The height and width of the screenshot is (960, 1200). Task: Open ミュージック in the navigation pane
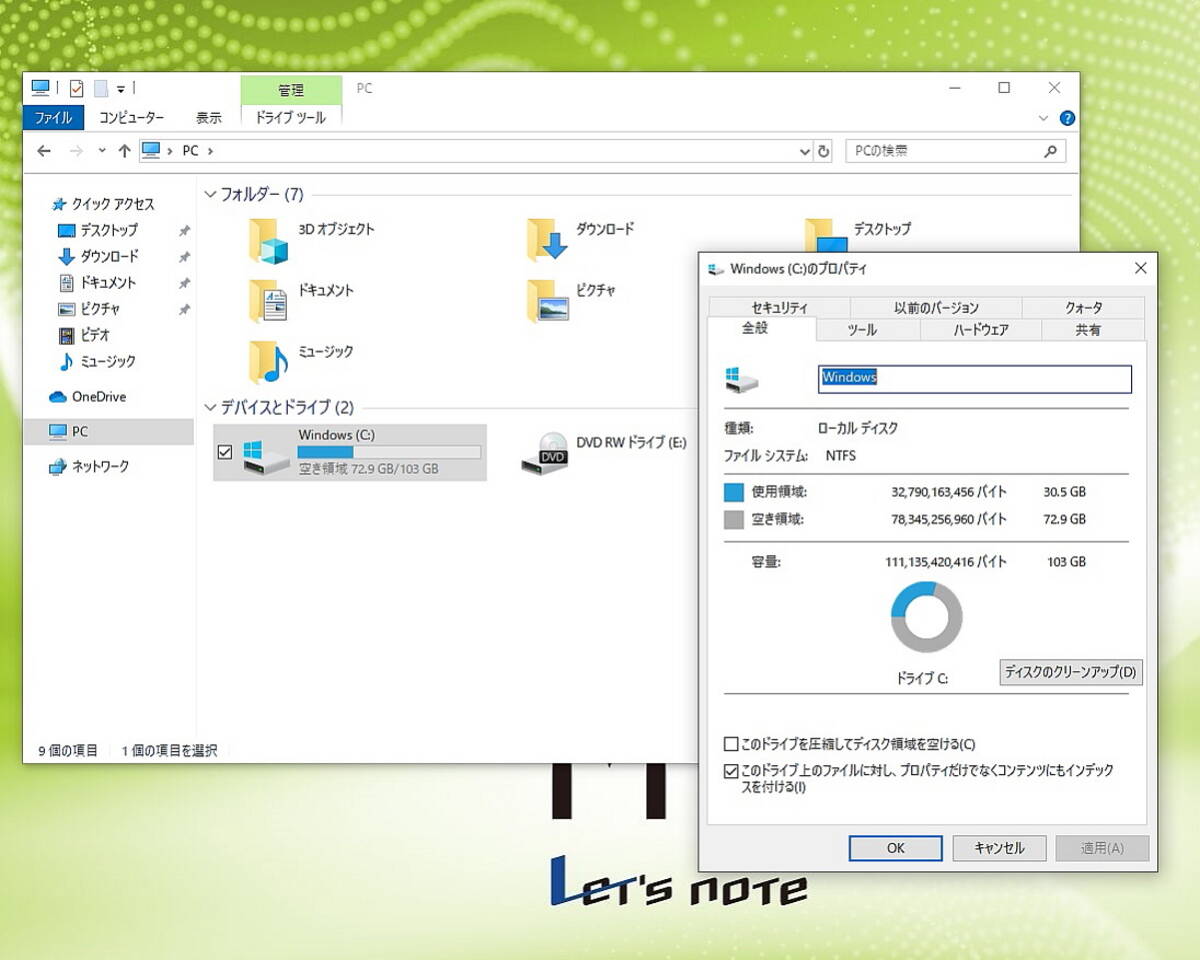click(x=97, y=361)
